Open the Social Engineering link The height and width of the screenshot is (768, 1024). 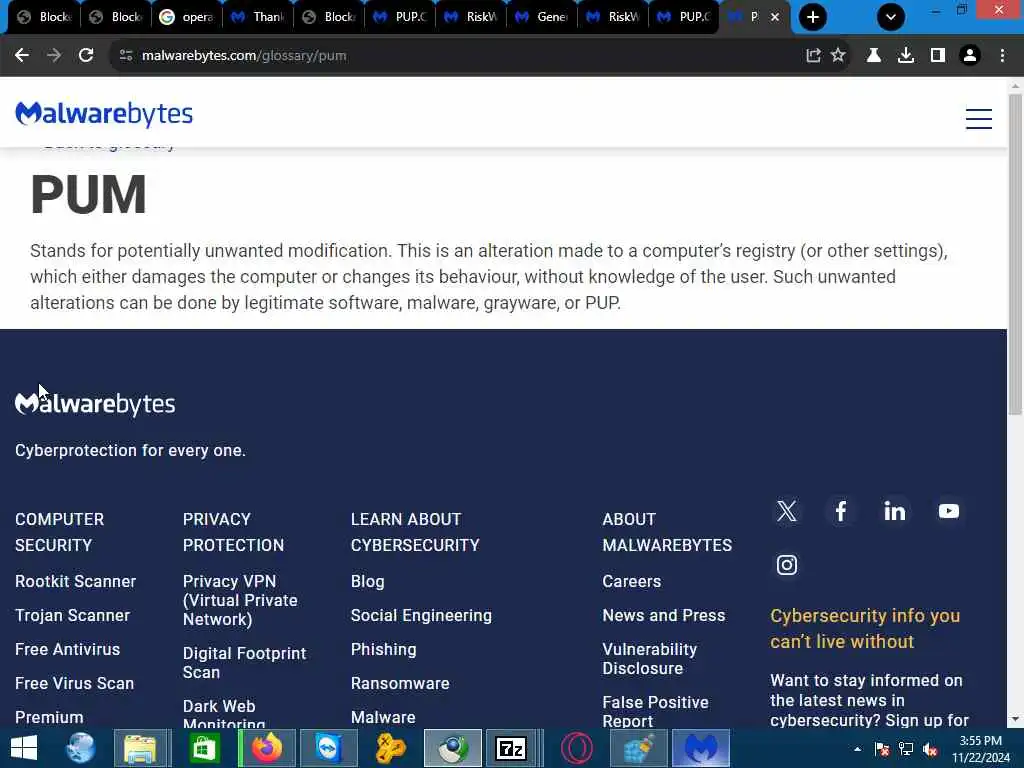(x=421, y=615)
